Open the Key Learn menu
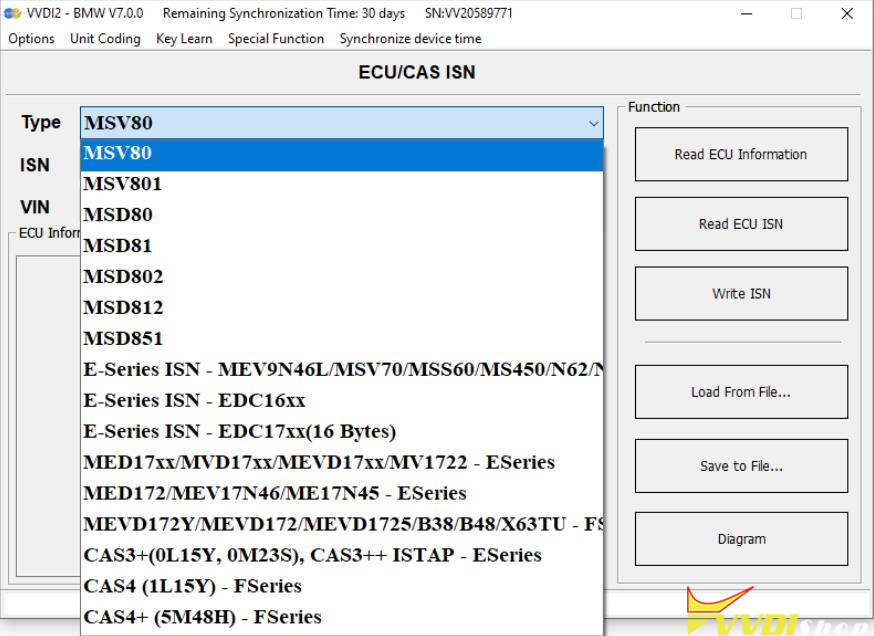 coord(184,38)
